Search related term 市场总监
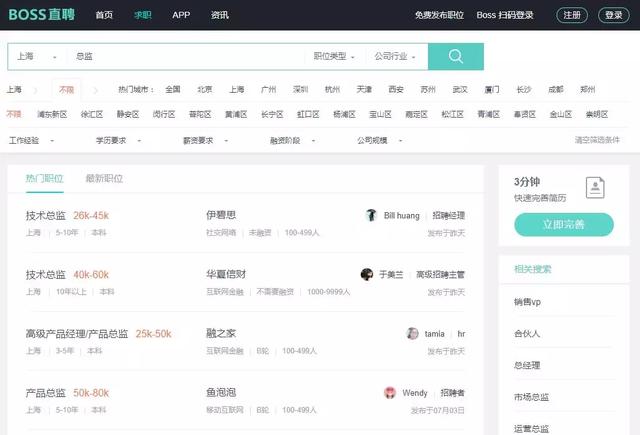640x435 pixels. coord(531,397)
